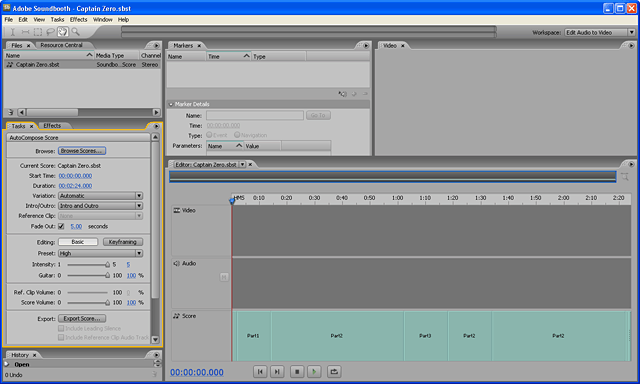Viewport: 640px width, 384px height.
Task: Open the Workspace dropdown
Action: 600,32
